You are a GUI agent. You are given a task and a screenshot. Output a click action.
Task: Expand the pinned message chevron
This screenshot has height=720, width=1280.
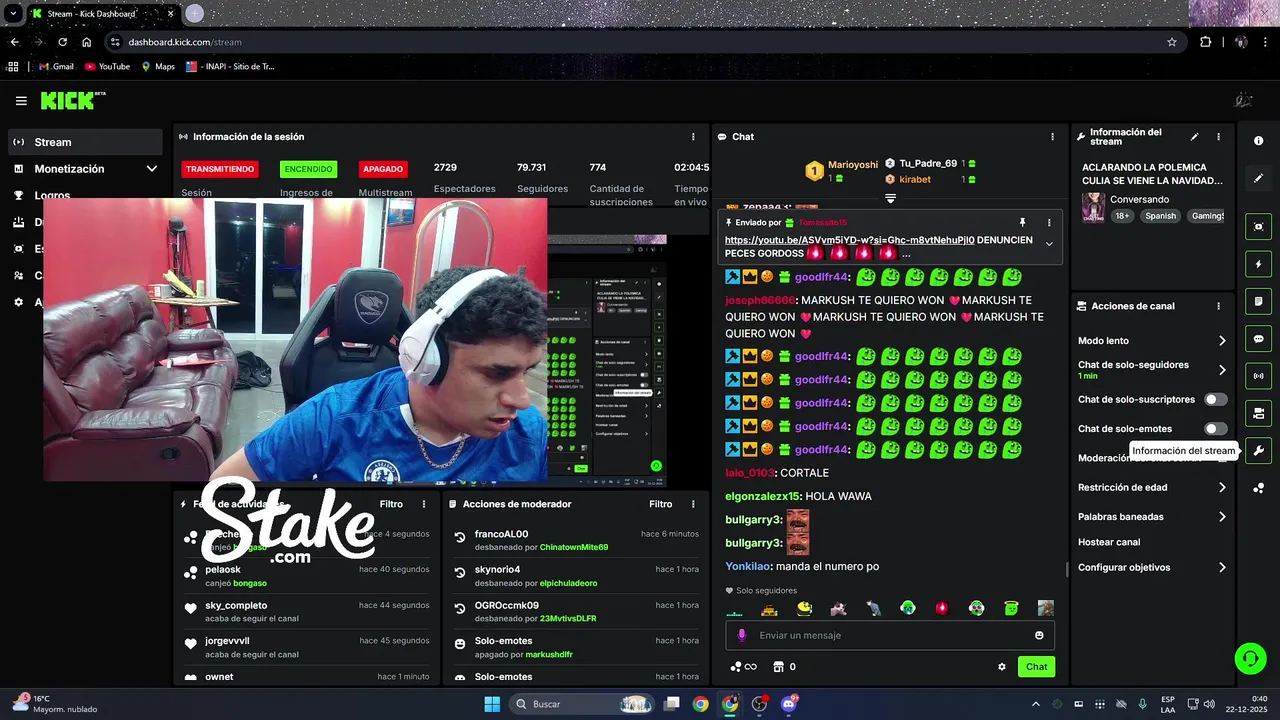[x=1049, y=244]
